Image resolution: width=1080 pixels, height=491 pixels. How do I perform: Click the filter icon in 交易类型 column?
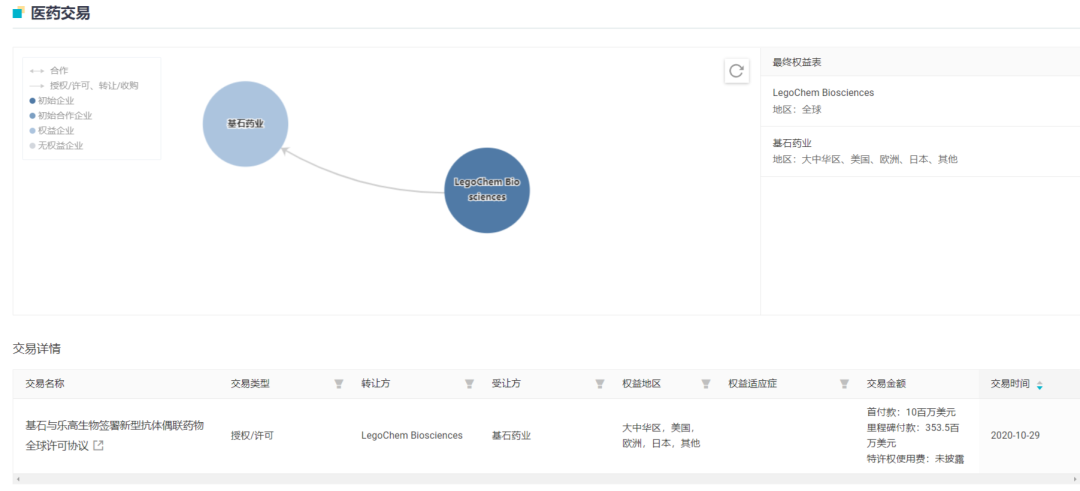pos(338,384)
